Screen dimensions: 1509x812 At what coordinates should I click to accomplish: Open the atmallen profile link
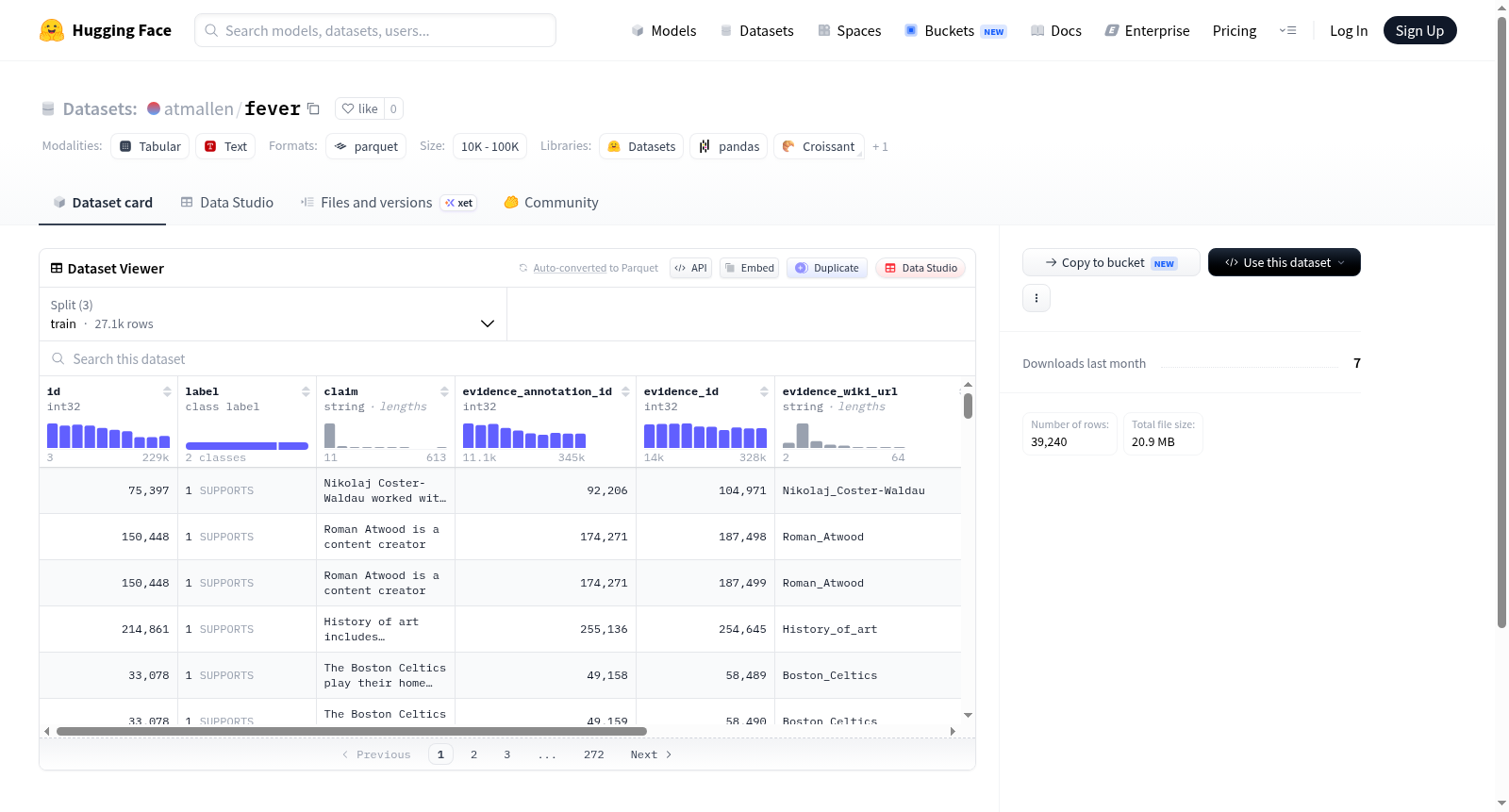click(x=199, y=108)
